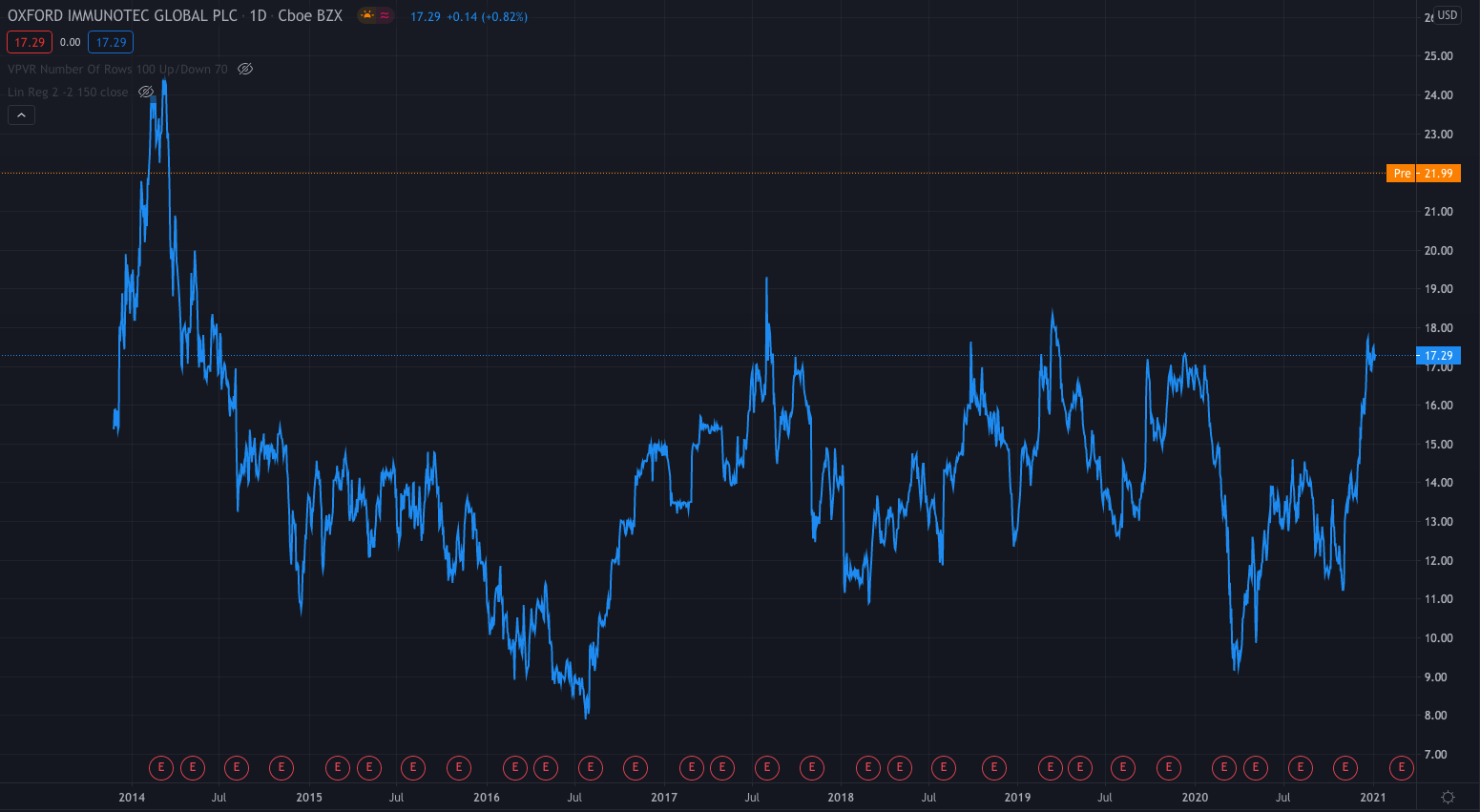Click the red 17.29 sell price button
1480x812 pixels.
[30, 42]
